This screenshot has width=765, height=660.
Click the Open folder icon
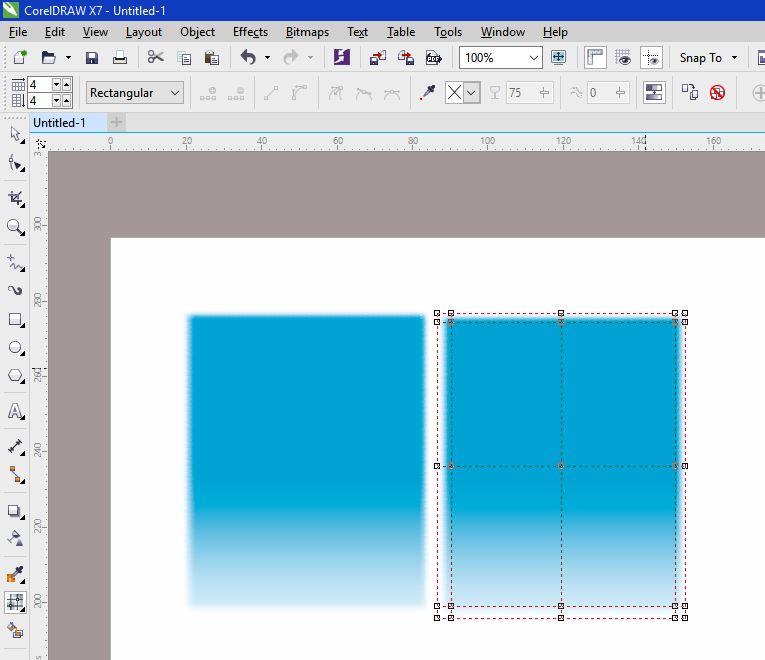(48, 58)
